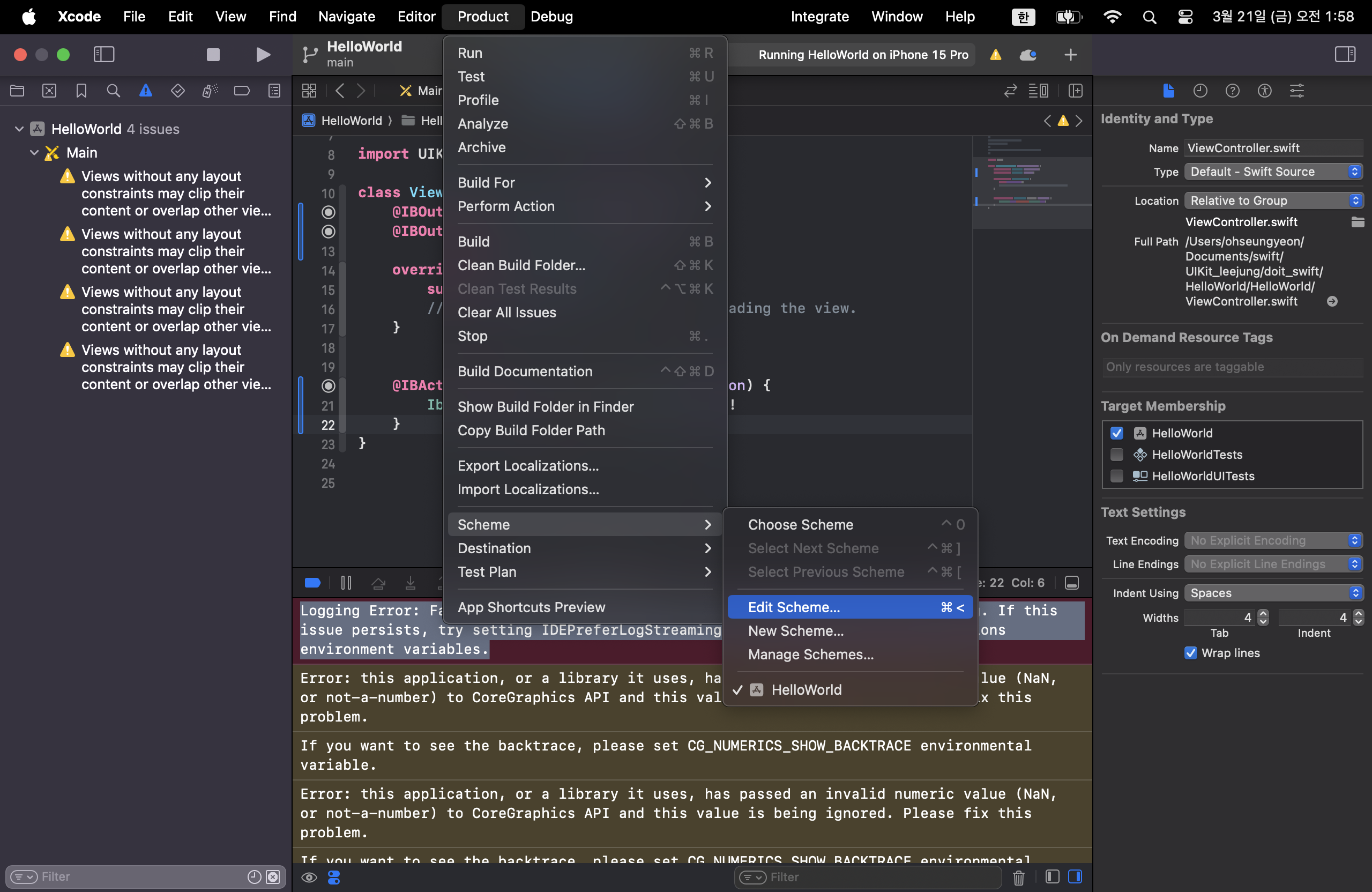Select Manage Schemes... in the submenu

tap(849, 655)
